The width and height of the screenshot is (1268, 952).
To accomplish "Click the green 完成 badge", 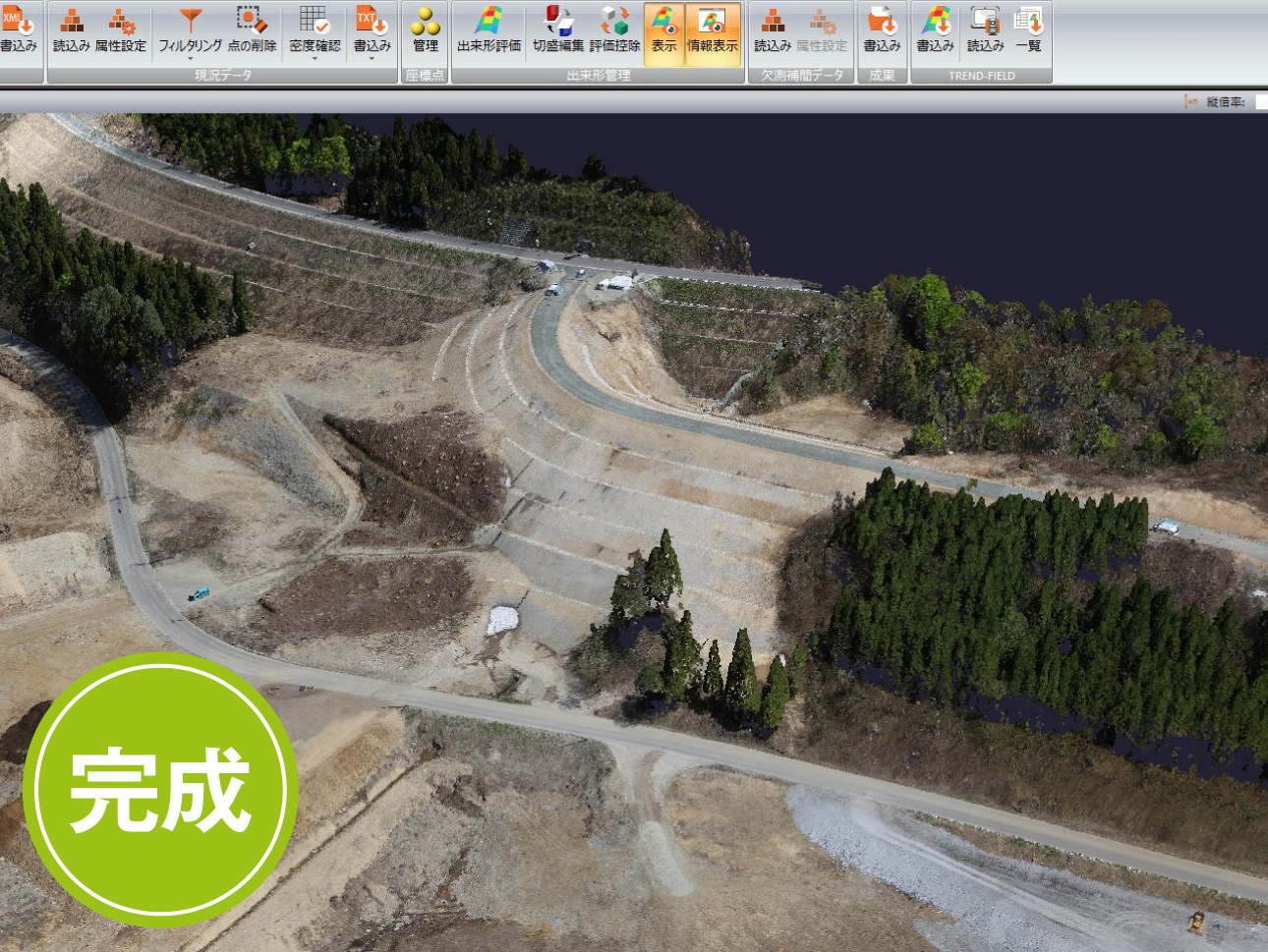I will pyautogui.click(x=160, y=789).
